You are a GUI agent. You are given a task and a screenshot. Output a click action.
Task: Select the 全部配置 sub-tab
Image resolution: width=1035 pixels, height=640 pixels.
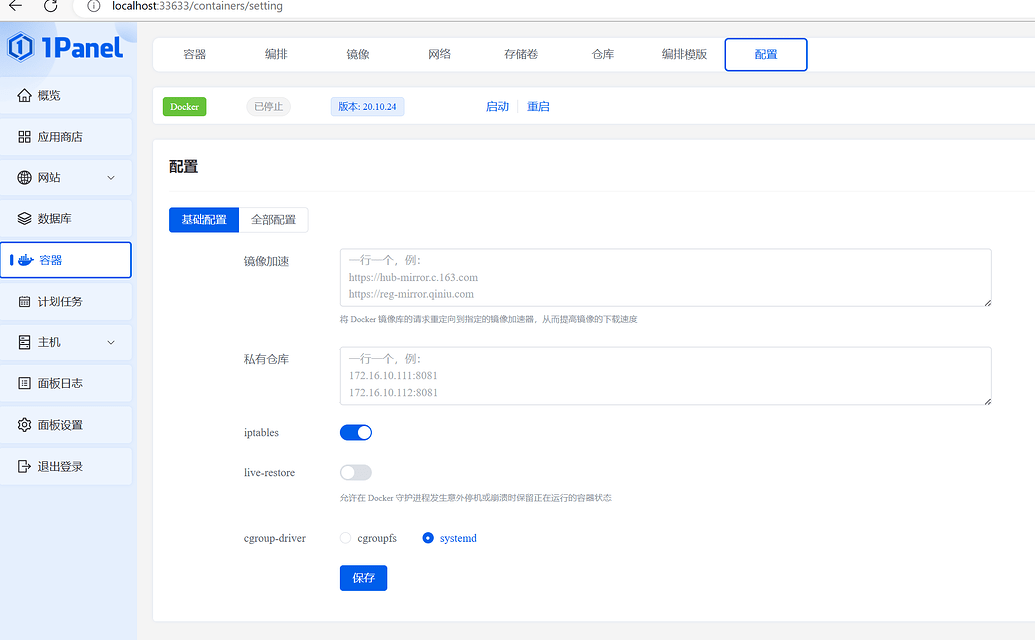coord(273,220)
